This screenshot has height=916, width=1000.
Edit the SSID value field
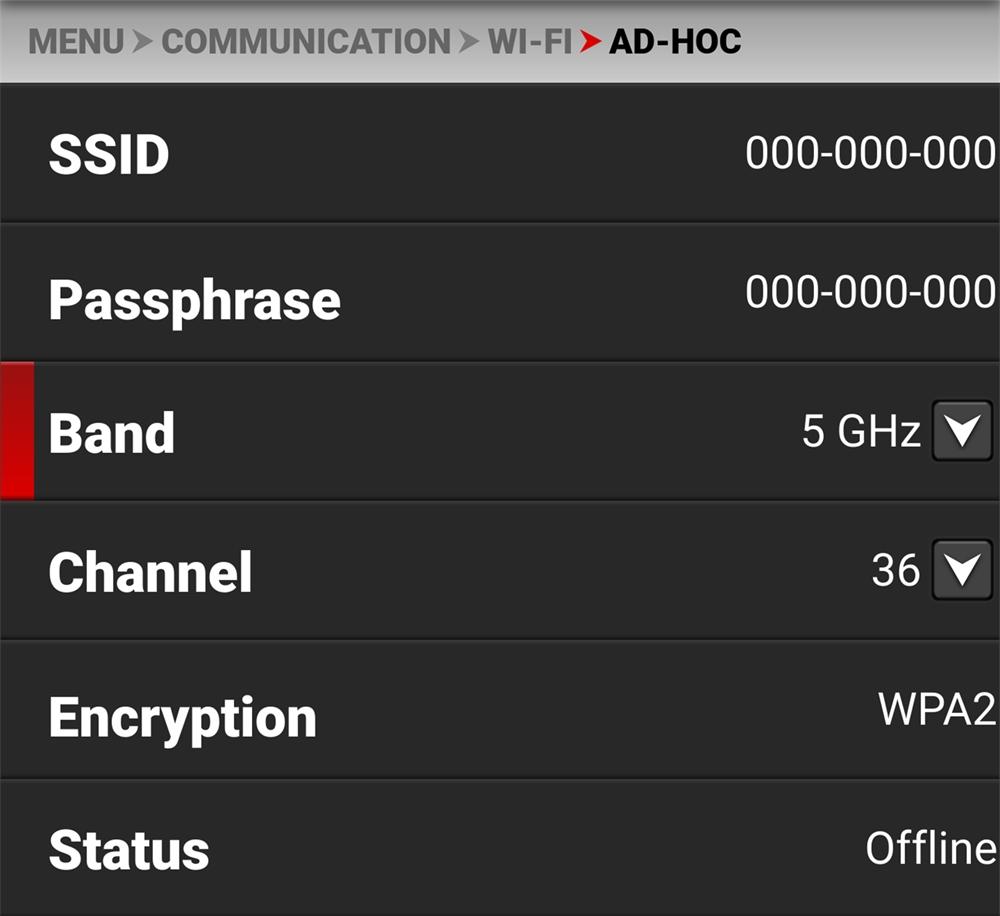(869, 153)
